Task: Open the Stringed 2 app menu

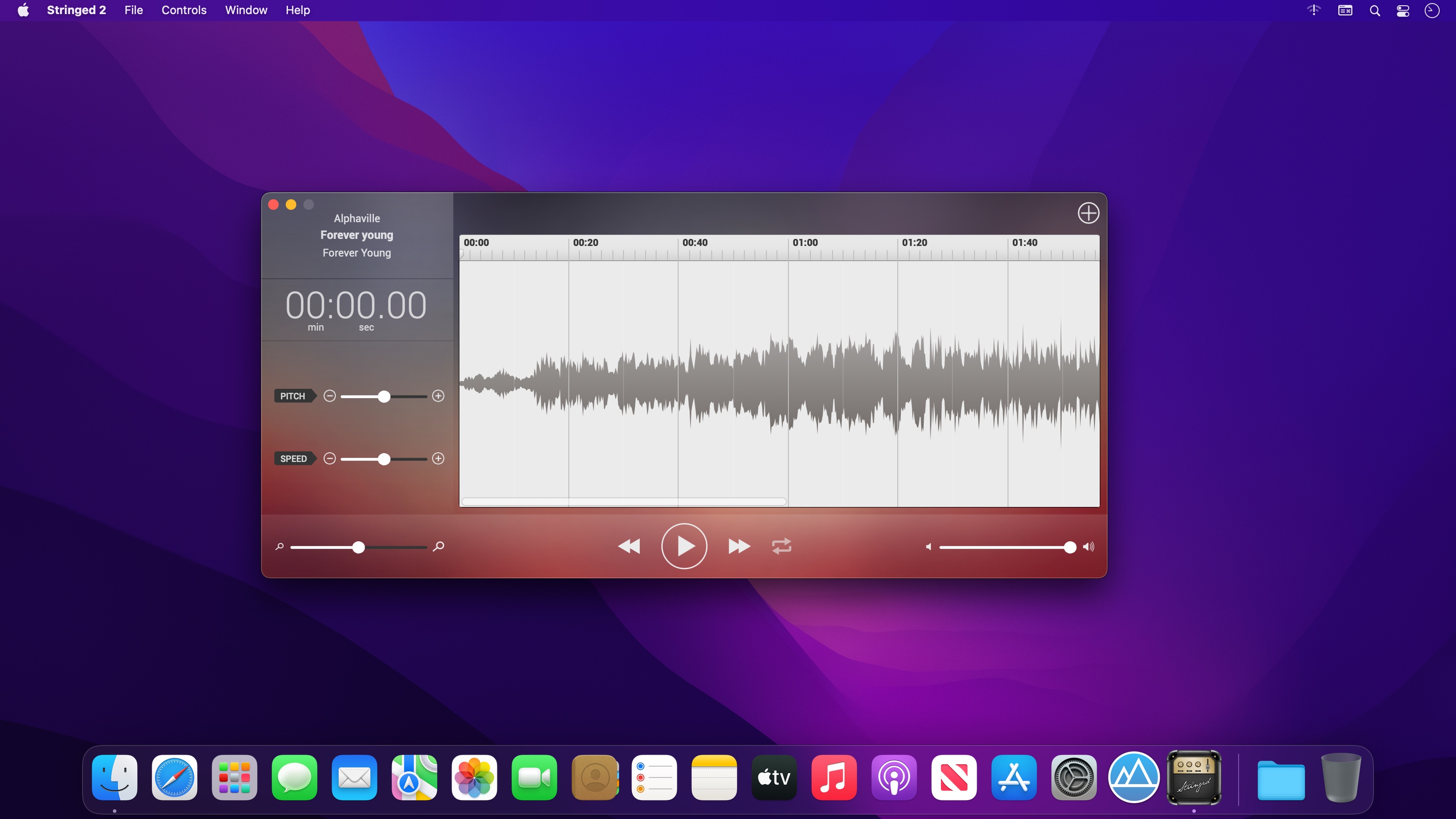Action: click(x=76, y=10)
